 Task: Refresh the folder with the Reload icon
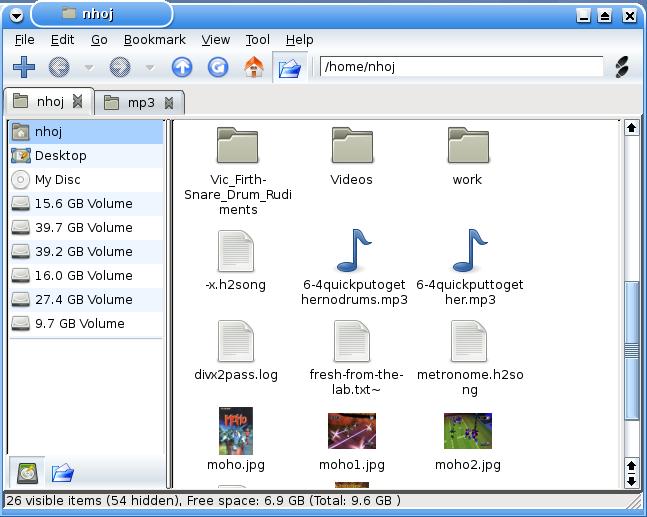pyautogui.click(x=217, y=67)
